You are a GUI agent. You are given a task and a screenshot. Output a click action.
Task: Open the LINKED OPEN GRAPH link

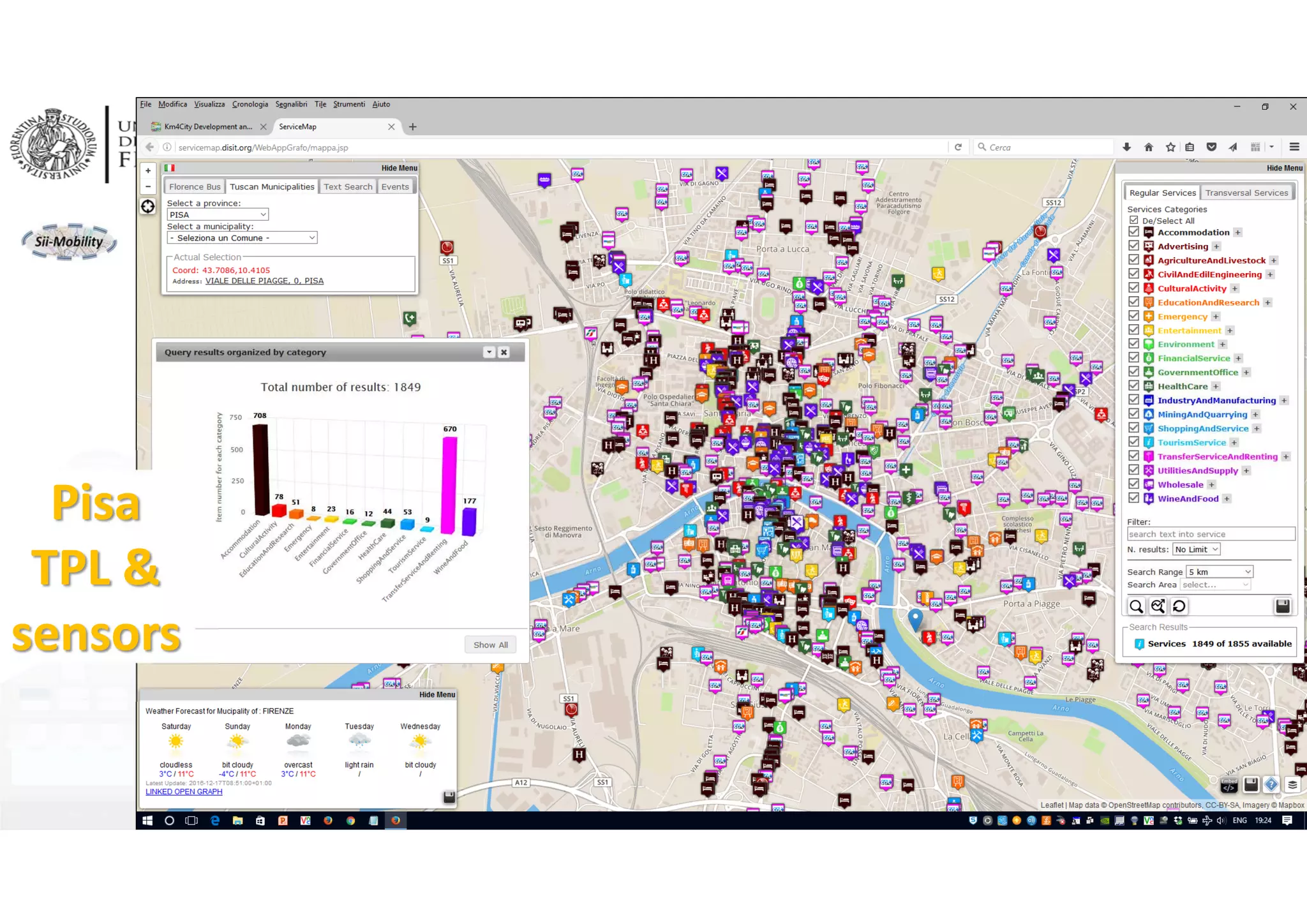coord(184,792)
